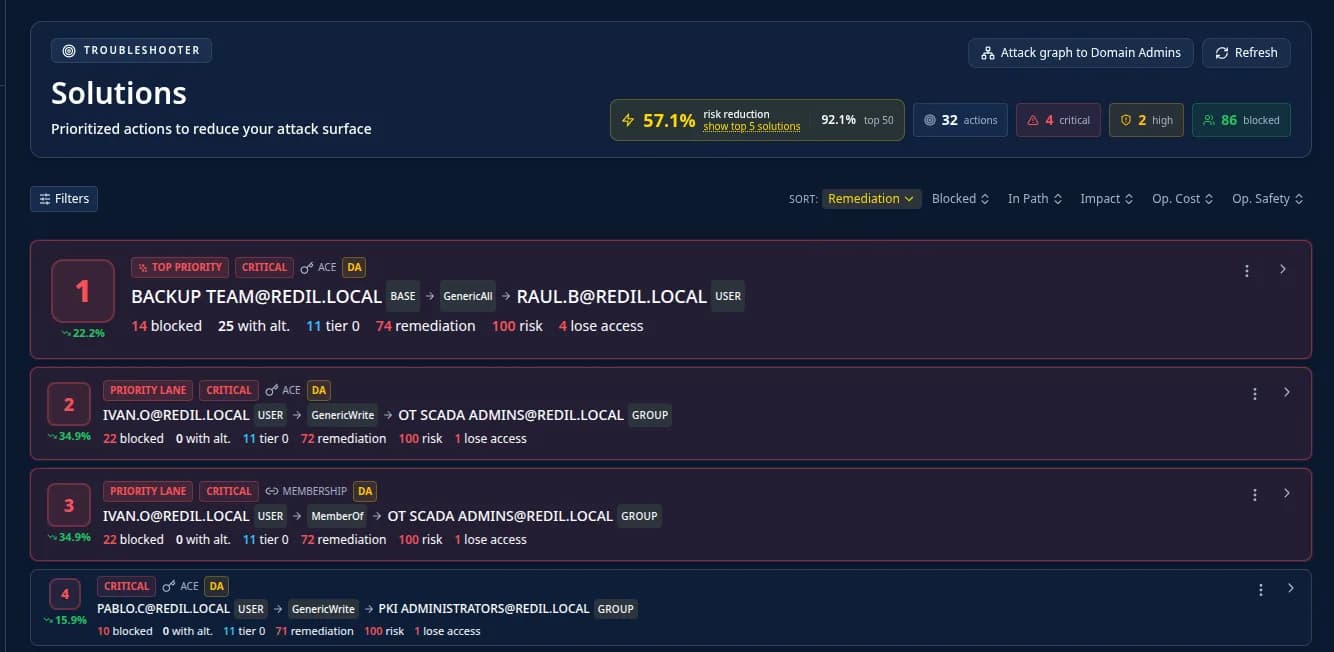The height and width of the screenshot is (652, 1334).
Task: Open three-dot menu for solution 3
Action: tap(1255, 495)
